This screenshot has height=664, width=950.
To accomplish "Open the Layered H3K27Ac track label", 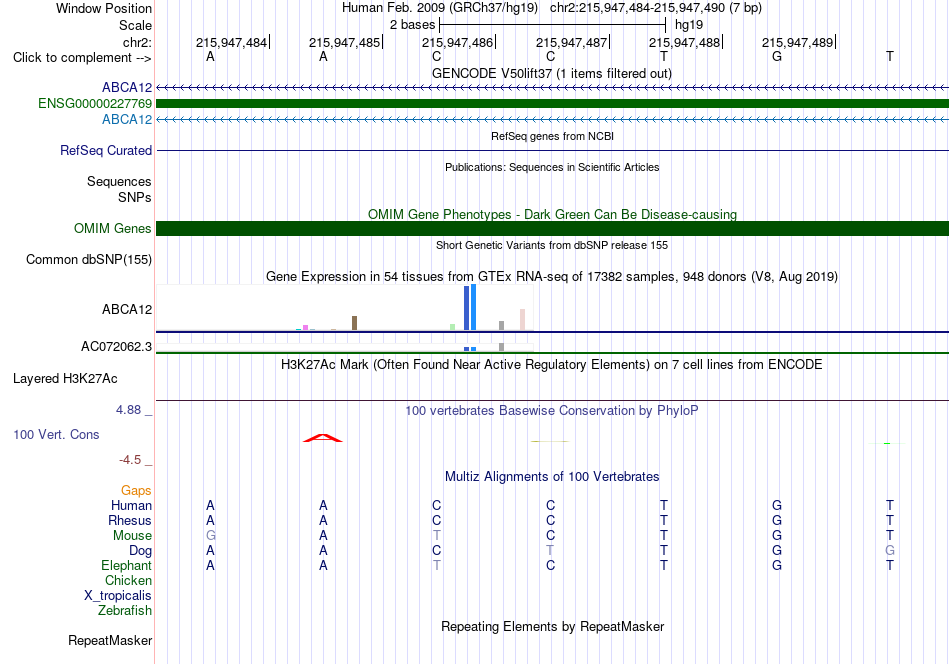I will click(x=65, y=379).
